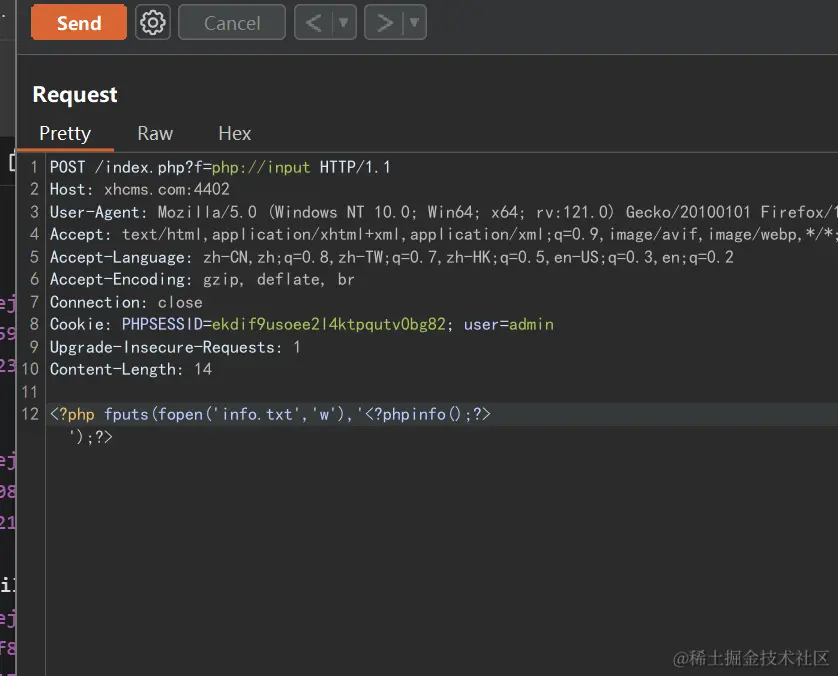Click the Accept-Encoding: gzip, deflate, br line
Image resolution: width=838 pixels, height=676 pixels.
click(x=202, y=279)
